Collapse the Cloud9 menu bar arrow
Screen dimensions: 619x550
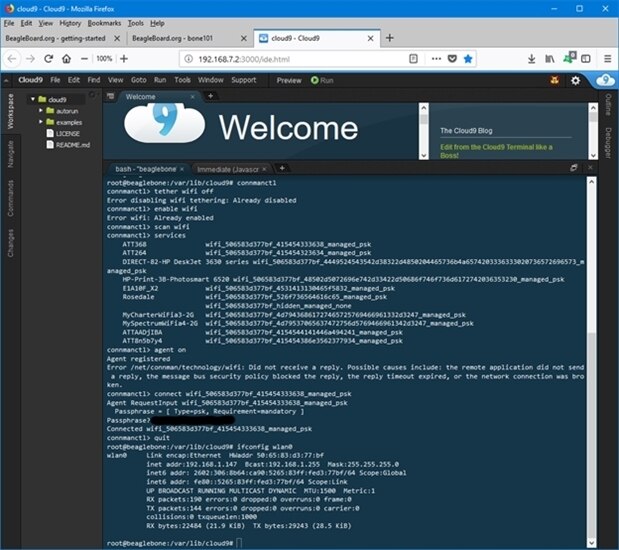6,81
